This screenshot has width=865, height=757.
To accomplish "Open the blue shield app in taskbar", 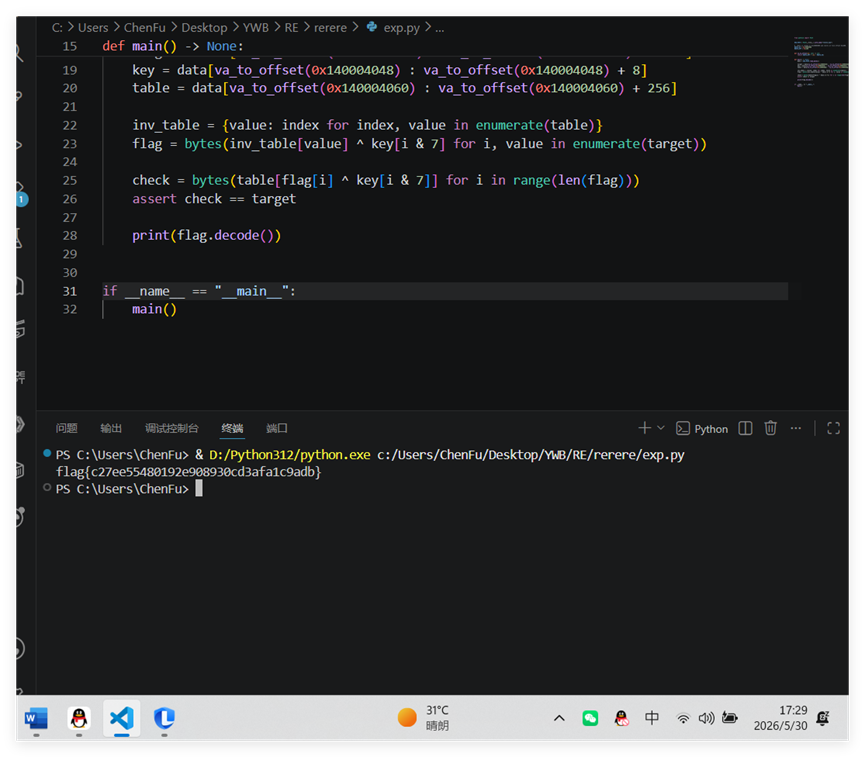I will point(164,718).
